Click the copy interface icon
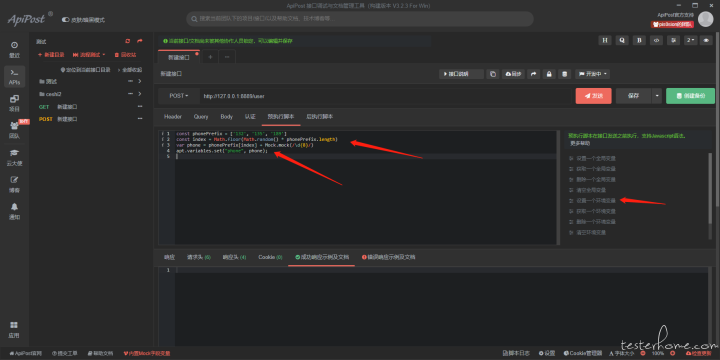The image size is (720, 360). 493,74
